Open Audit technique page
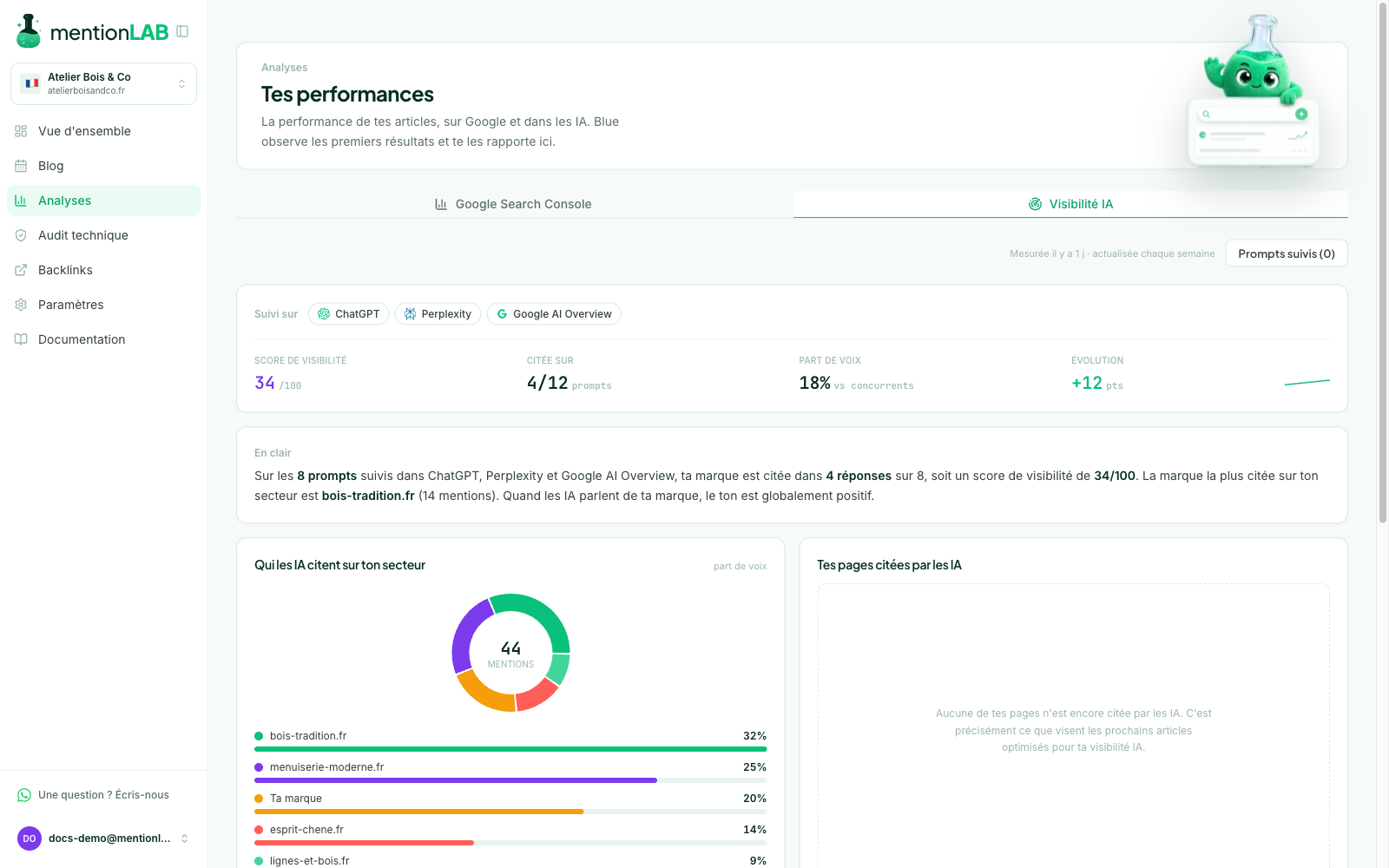The width and height of the screenshot is (1389, 868). coord(103,235)
